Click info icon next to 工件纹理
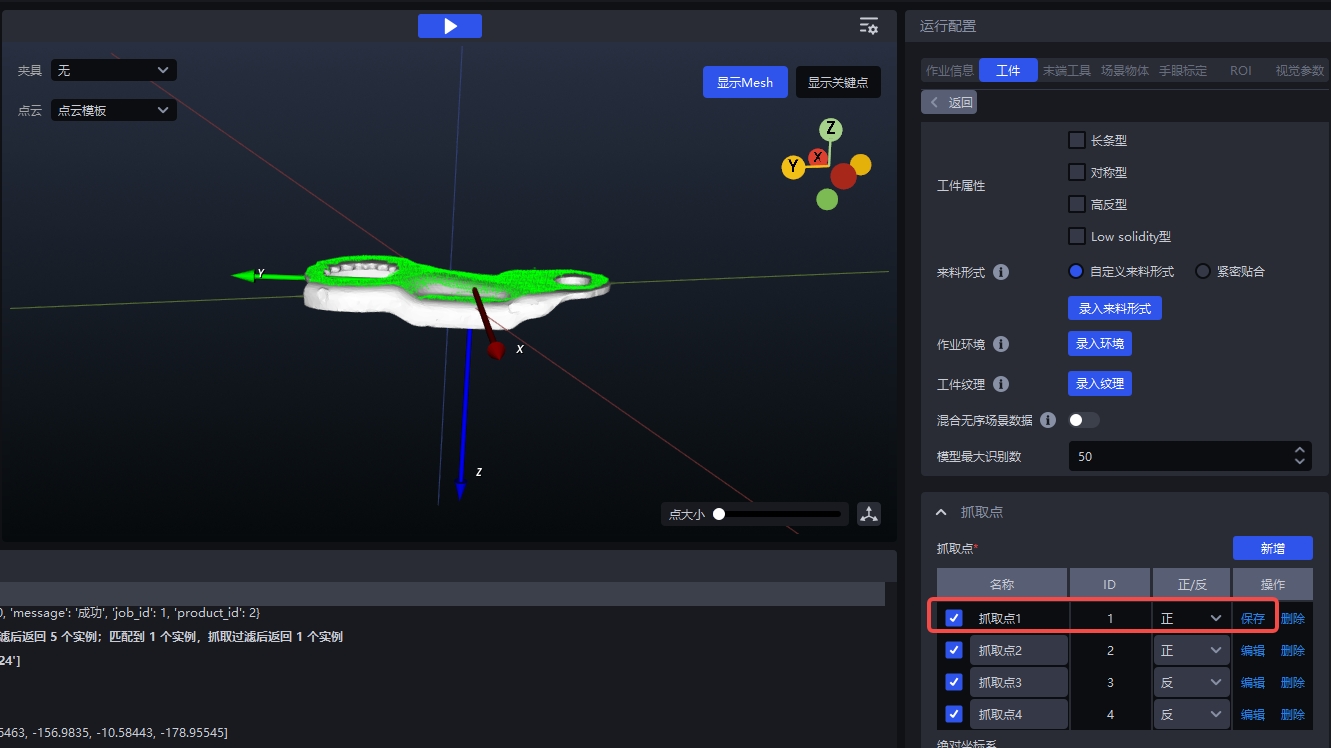Image resolution: width=1331 pixels, height=748 pixels. (x=1001, y=384)
